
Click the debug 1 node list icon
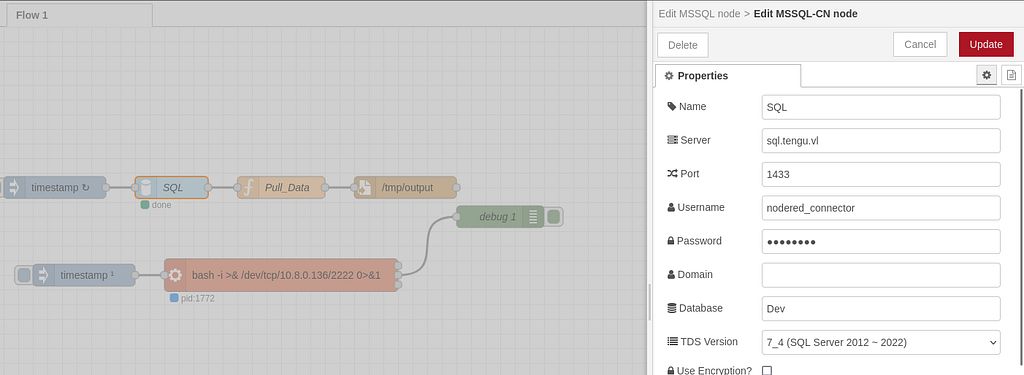(x=534, y=217)
